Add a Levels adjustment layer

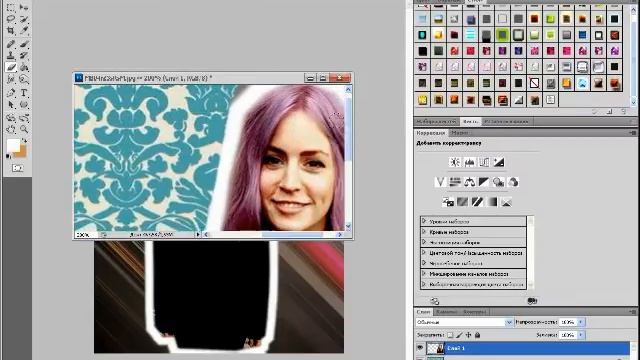(x=469, y=162)
